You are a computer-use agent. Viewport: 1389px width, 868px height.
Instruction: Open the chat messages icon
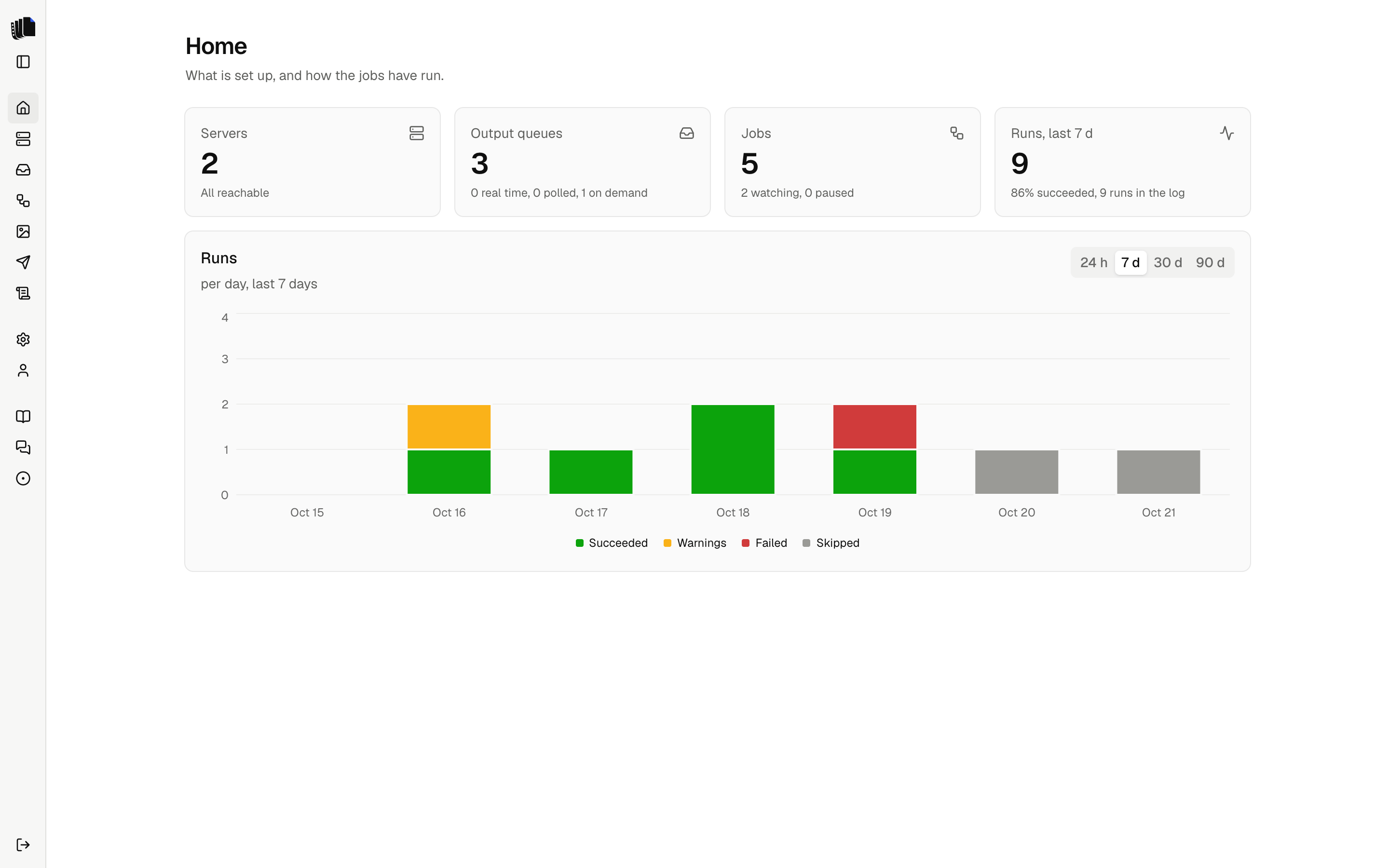tap(23, 448)
